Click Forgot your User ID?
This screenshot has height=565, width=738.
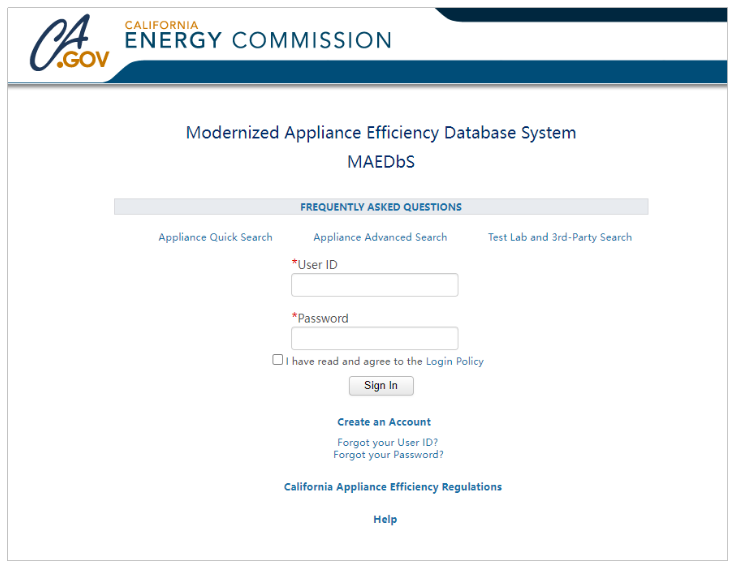pos(388,443)
